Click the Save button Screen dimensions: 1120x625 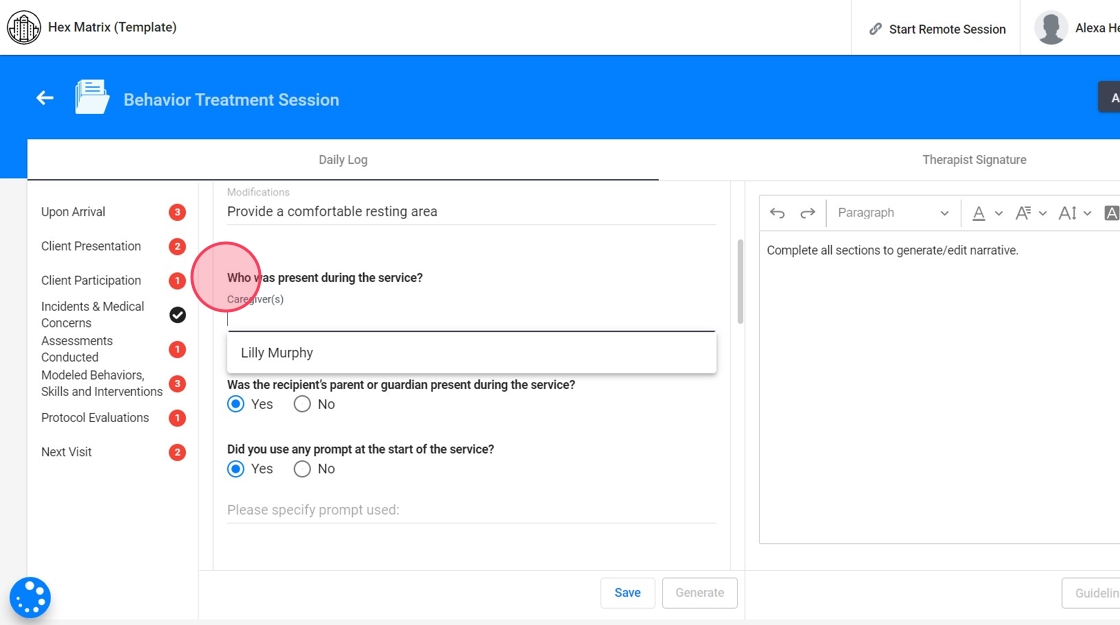tap(627, 593)
